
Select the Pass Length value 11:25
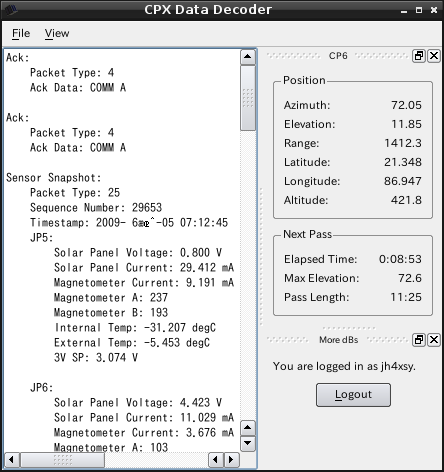pos(406,297)
